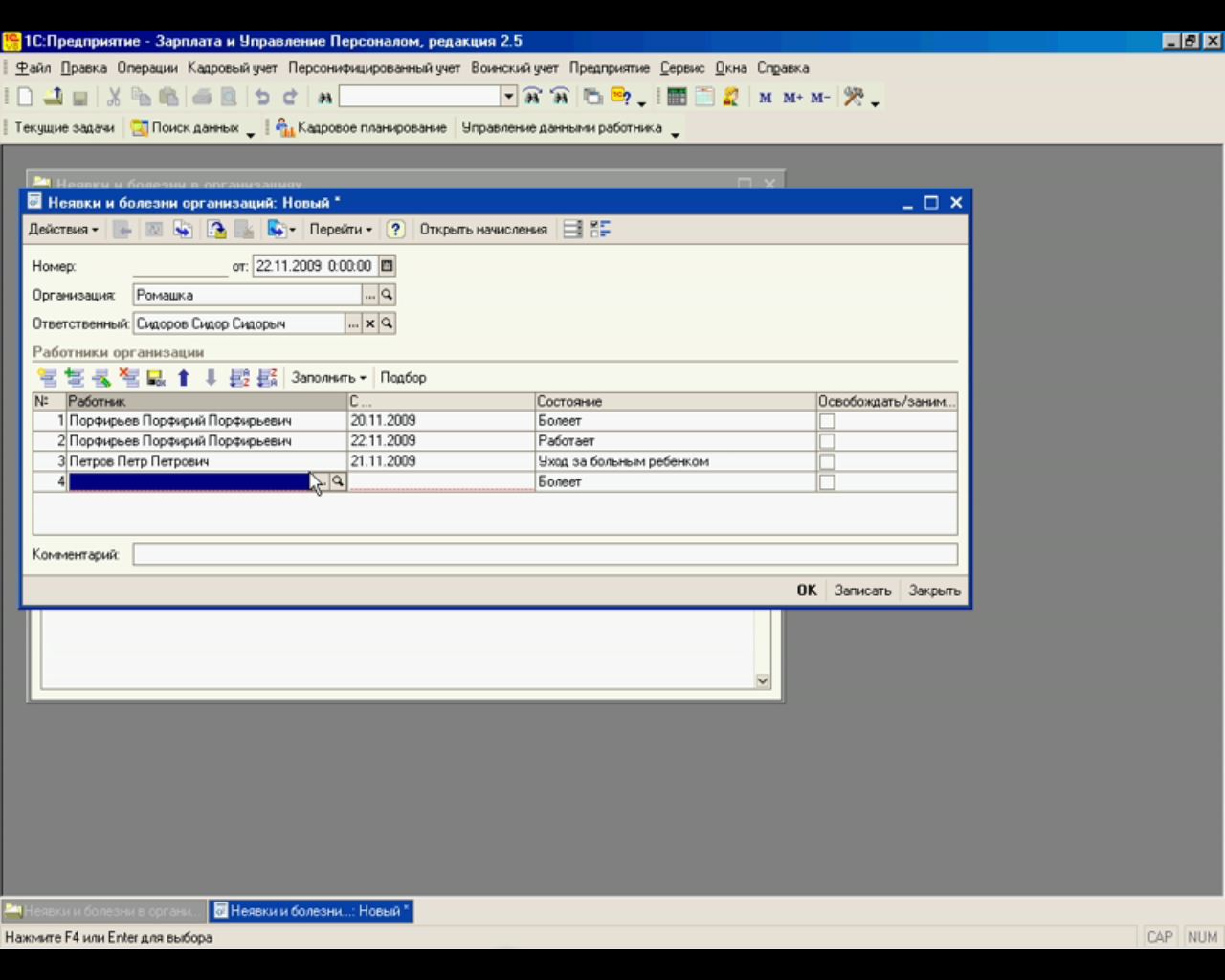Click the OK button
This screenshot has width=1225, height=980.
click(807, 590)
